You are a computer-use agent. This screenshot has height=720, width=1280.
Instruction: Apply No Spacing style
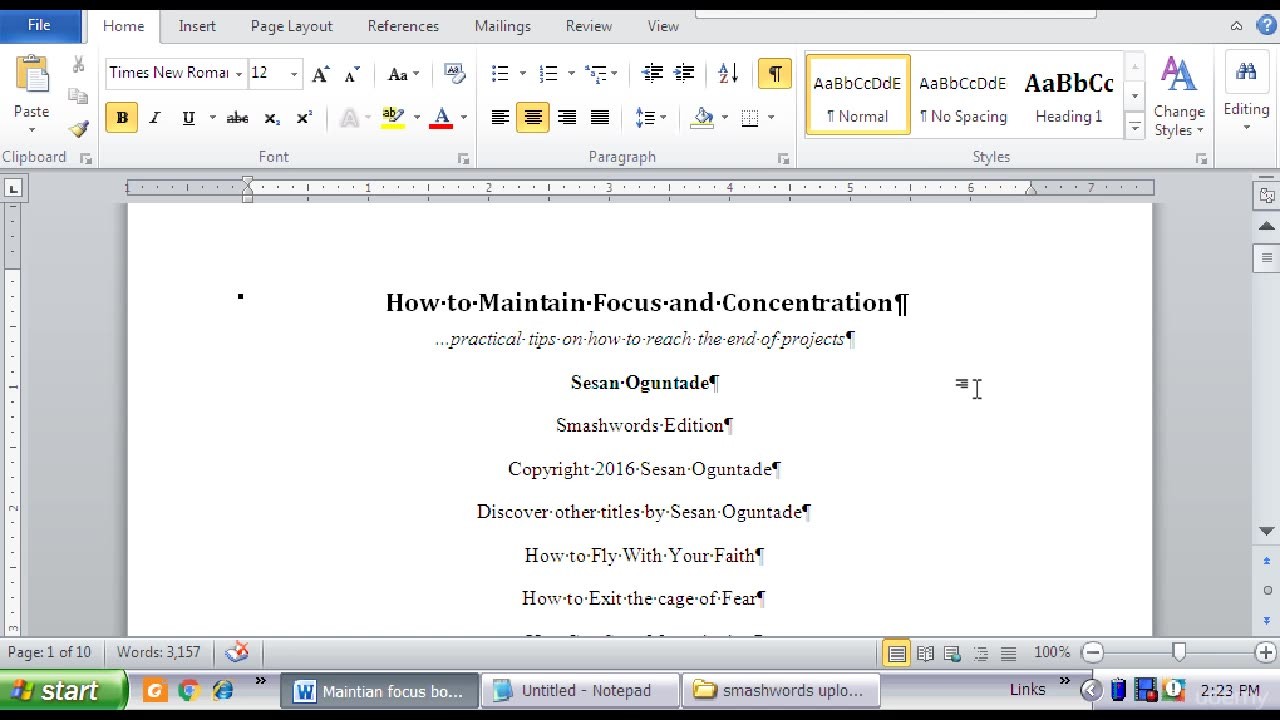pyautogui.click(x=963, y=95)
